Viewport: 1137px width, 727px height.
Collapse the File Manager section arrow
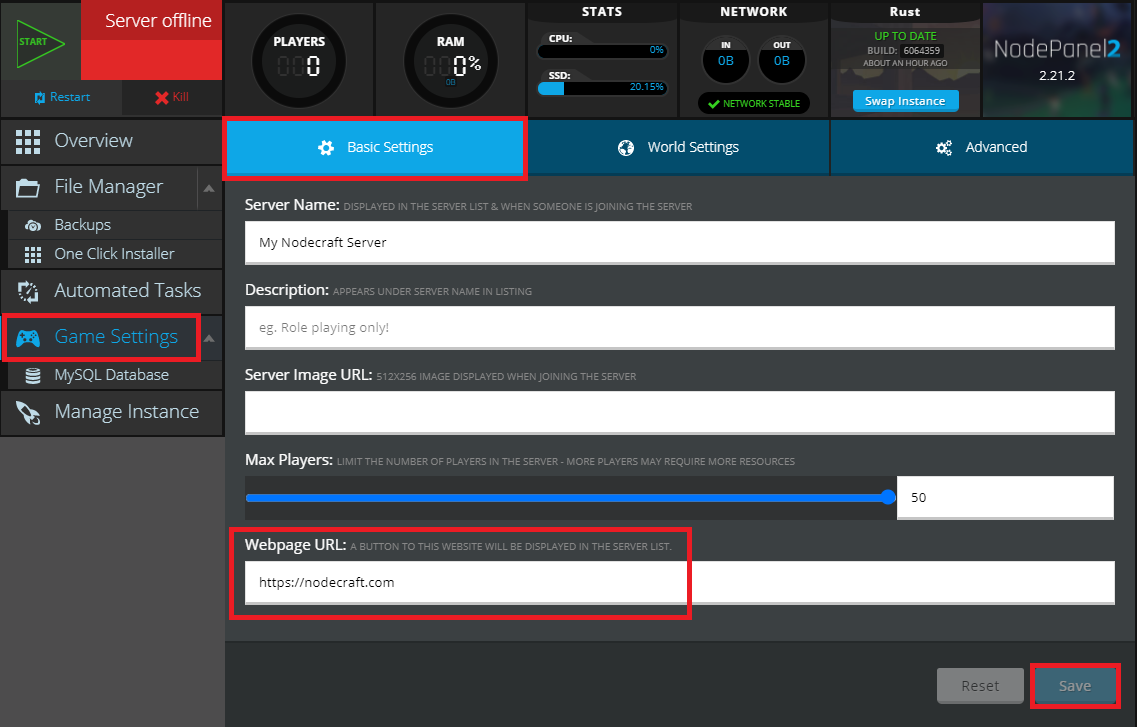[x=208, y=187]
